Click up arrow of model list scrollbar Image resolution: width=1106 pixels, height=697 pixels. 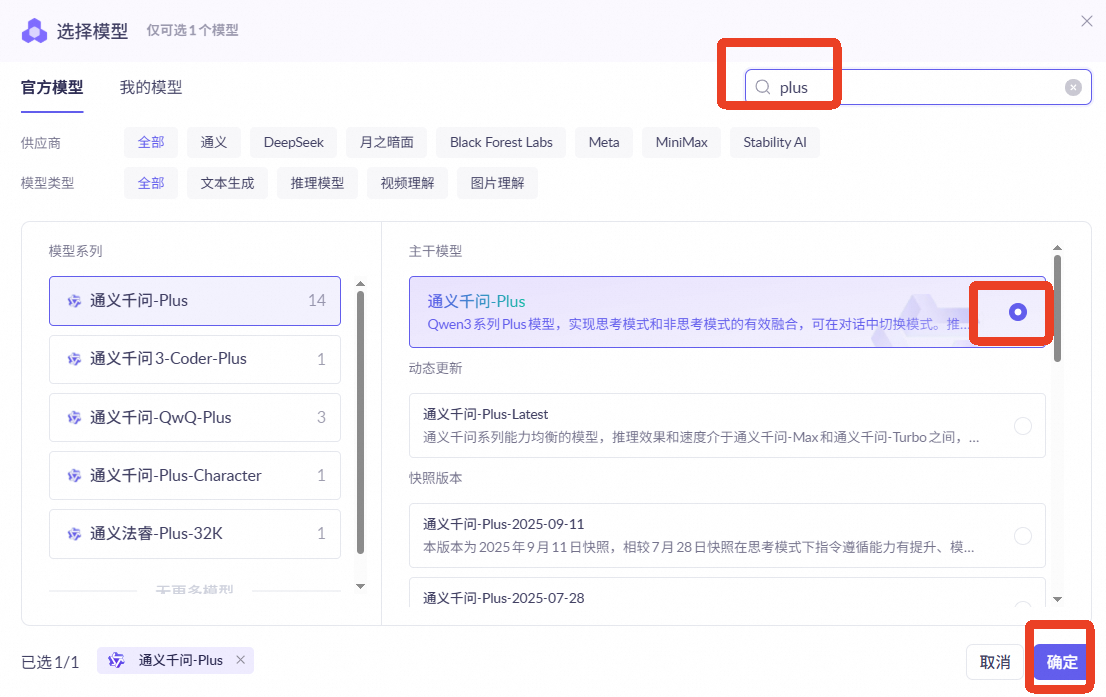coord(1057,248)
